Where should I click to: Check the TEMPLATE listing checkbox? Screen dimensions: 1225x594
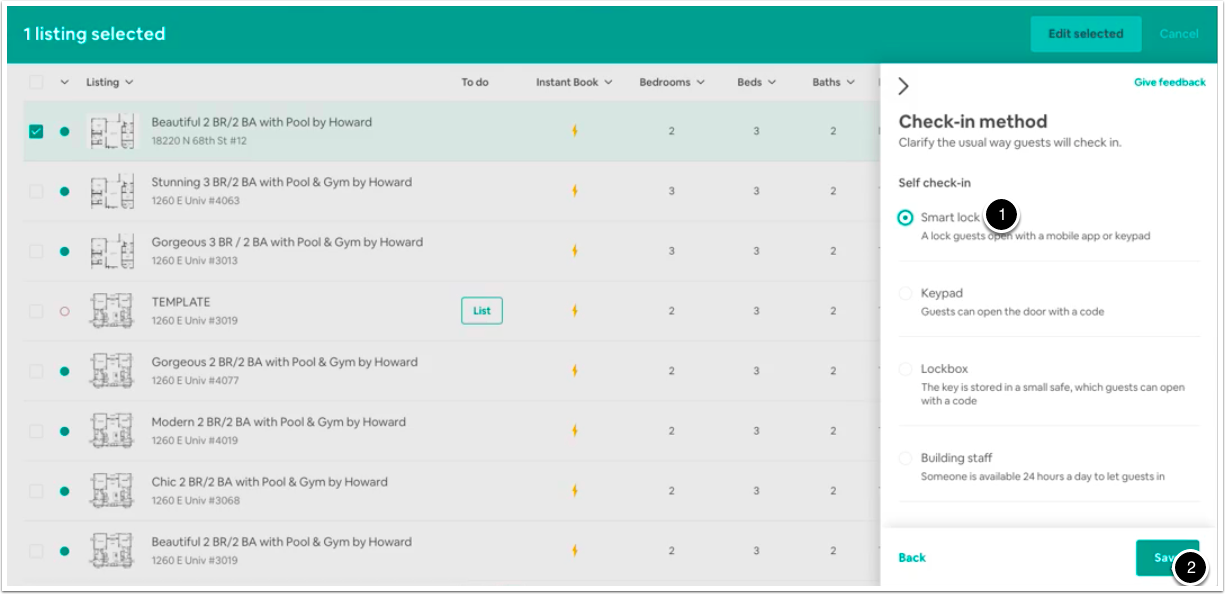click(36, 311)
